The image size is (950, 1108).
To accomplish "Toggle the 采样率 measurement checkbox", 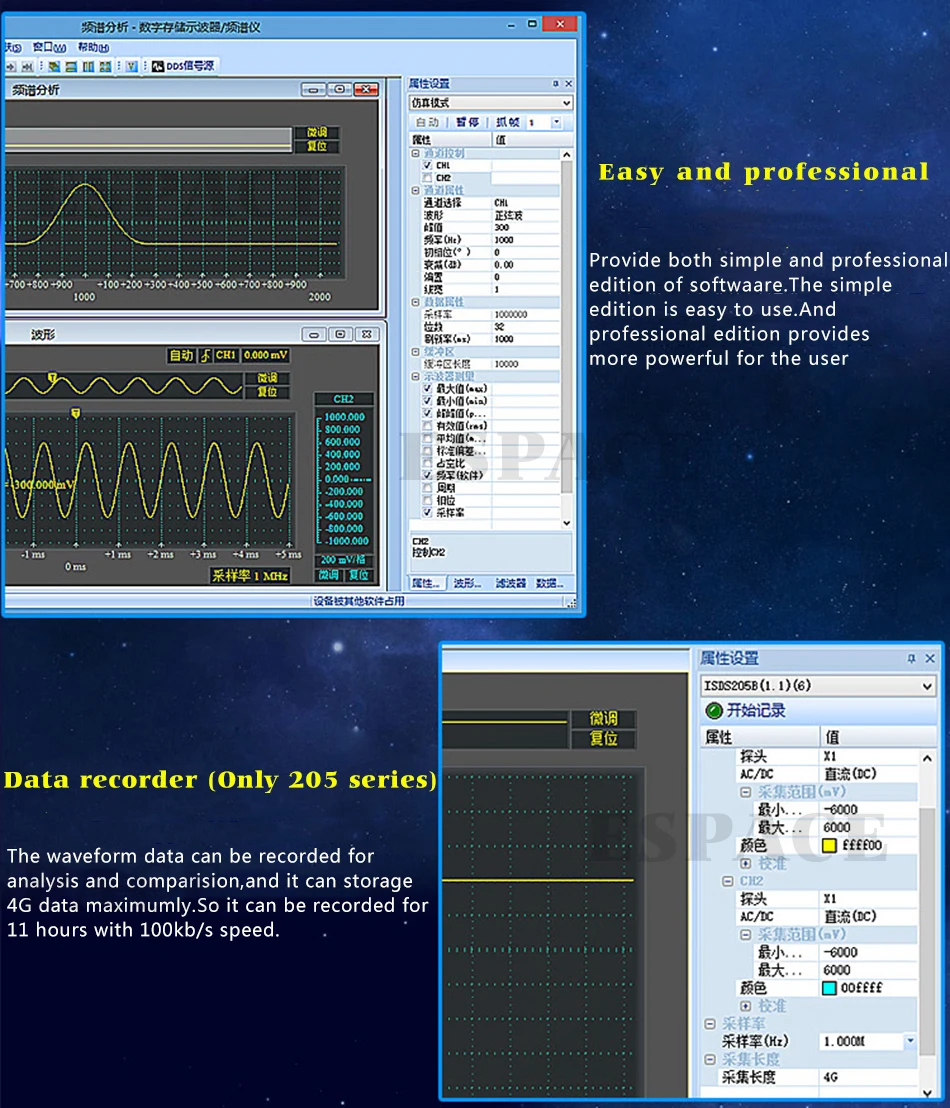I will 427,512.
